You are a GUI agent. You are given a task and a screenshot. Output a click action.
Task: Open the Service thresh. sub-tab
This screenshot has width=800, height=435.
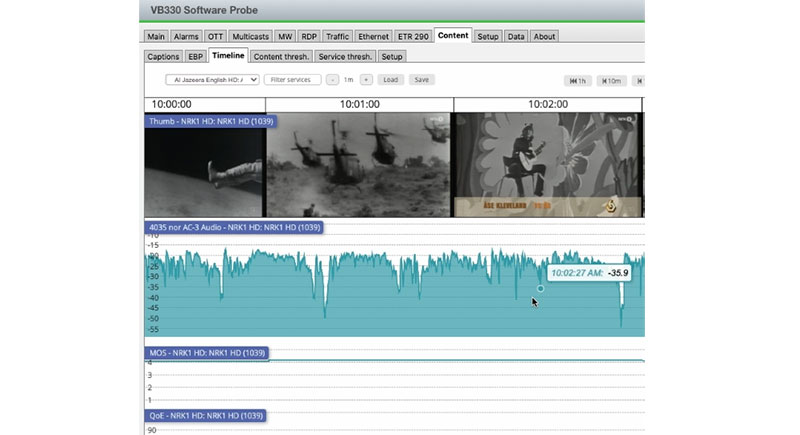coord(345,56)
